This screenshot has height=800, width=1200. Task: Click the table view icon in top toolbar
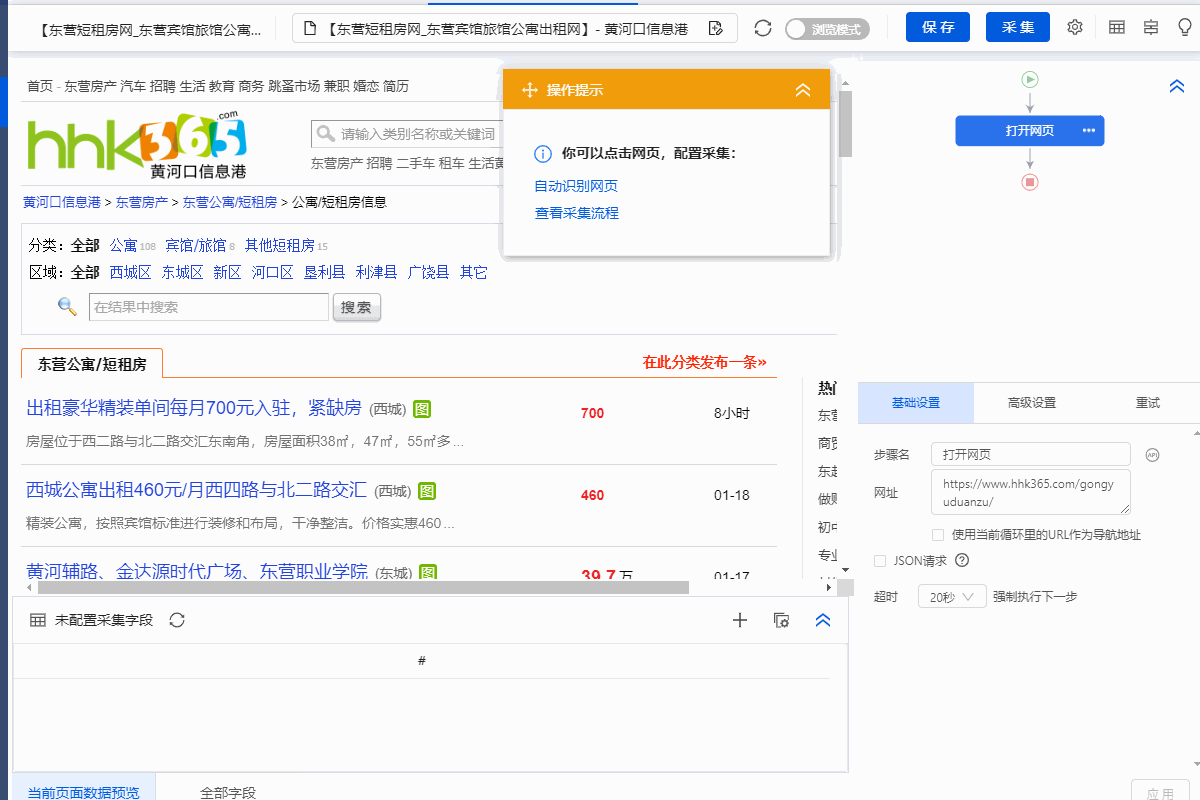(1117, 28)
